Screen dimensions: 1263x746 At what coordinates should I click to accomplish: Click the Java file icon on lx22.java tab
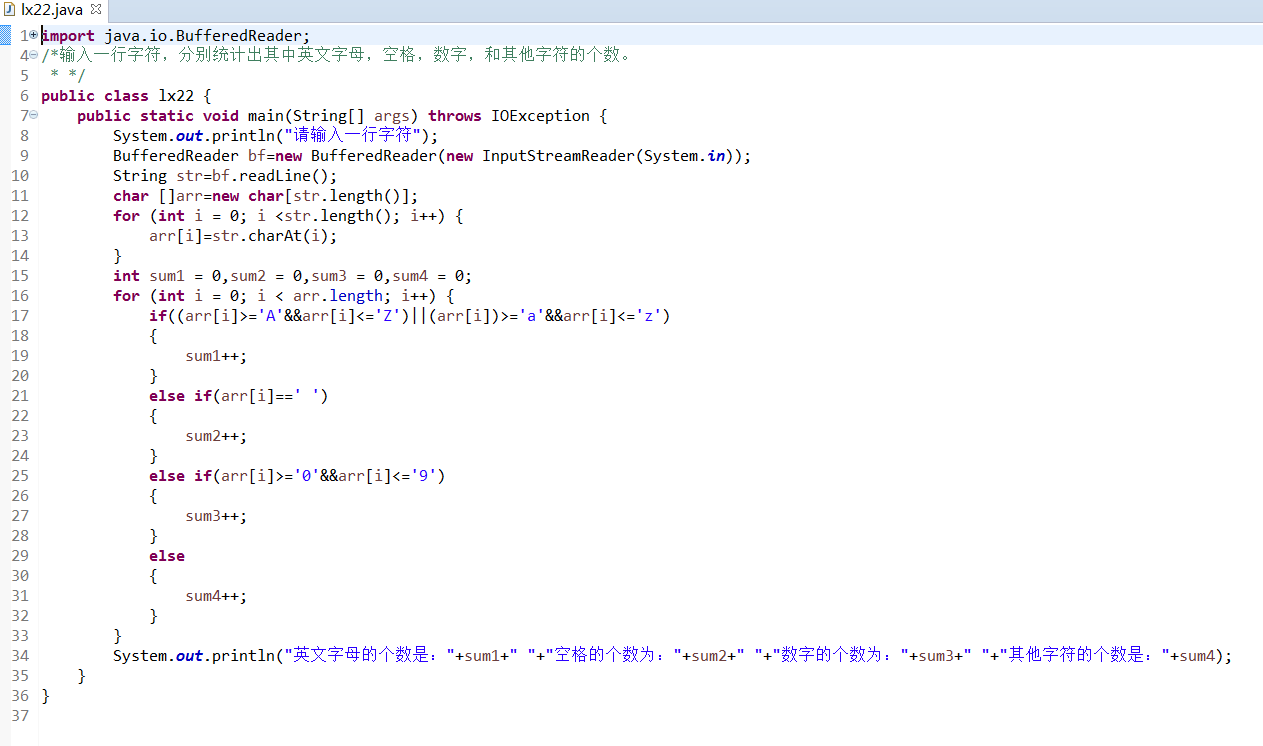click(11, 10)
